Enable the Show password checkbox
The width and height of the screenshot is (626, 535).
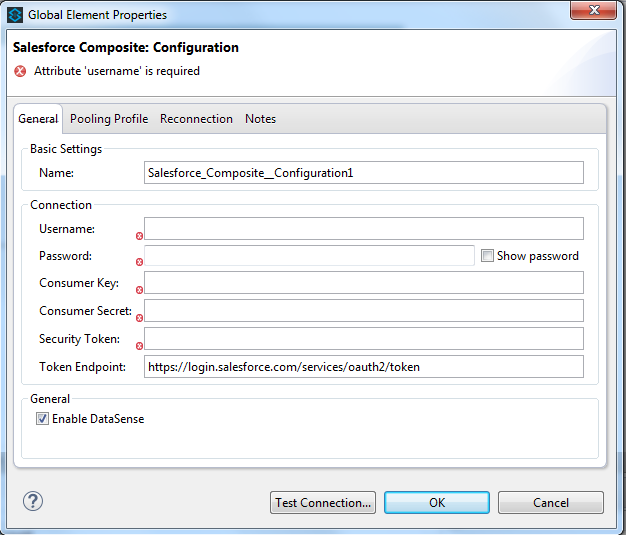coord(487,256)
